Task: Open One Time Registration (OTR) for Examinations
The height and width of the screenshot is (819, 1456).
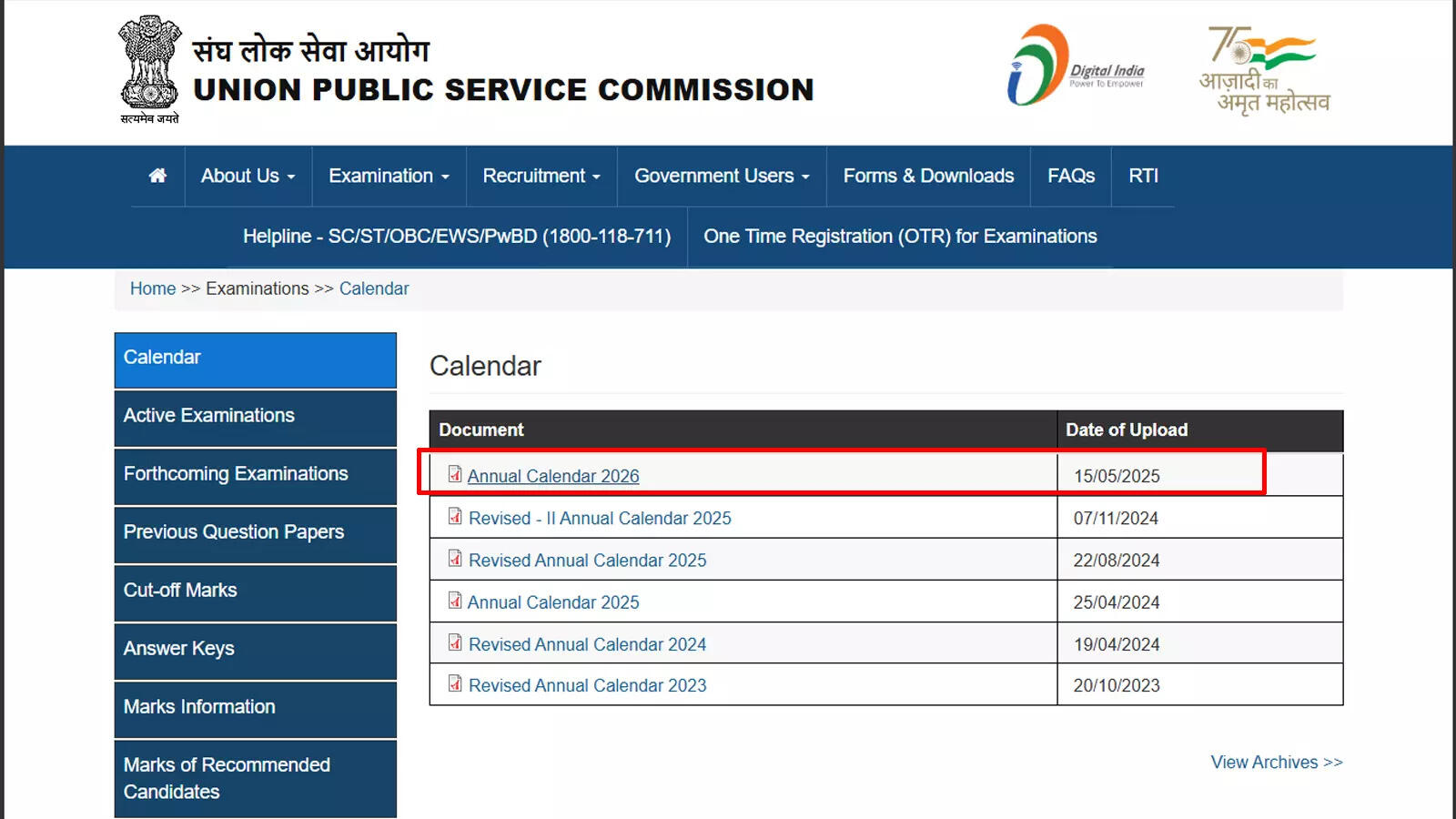Action: point(900,237)
